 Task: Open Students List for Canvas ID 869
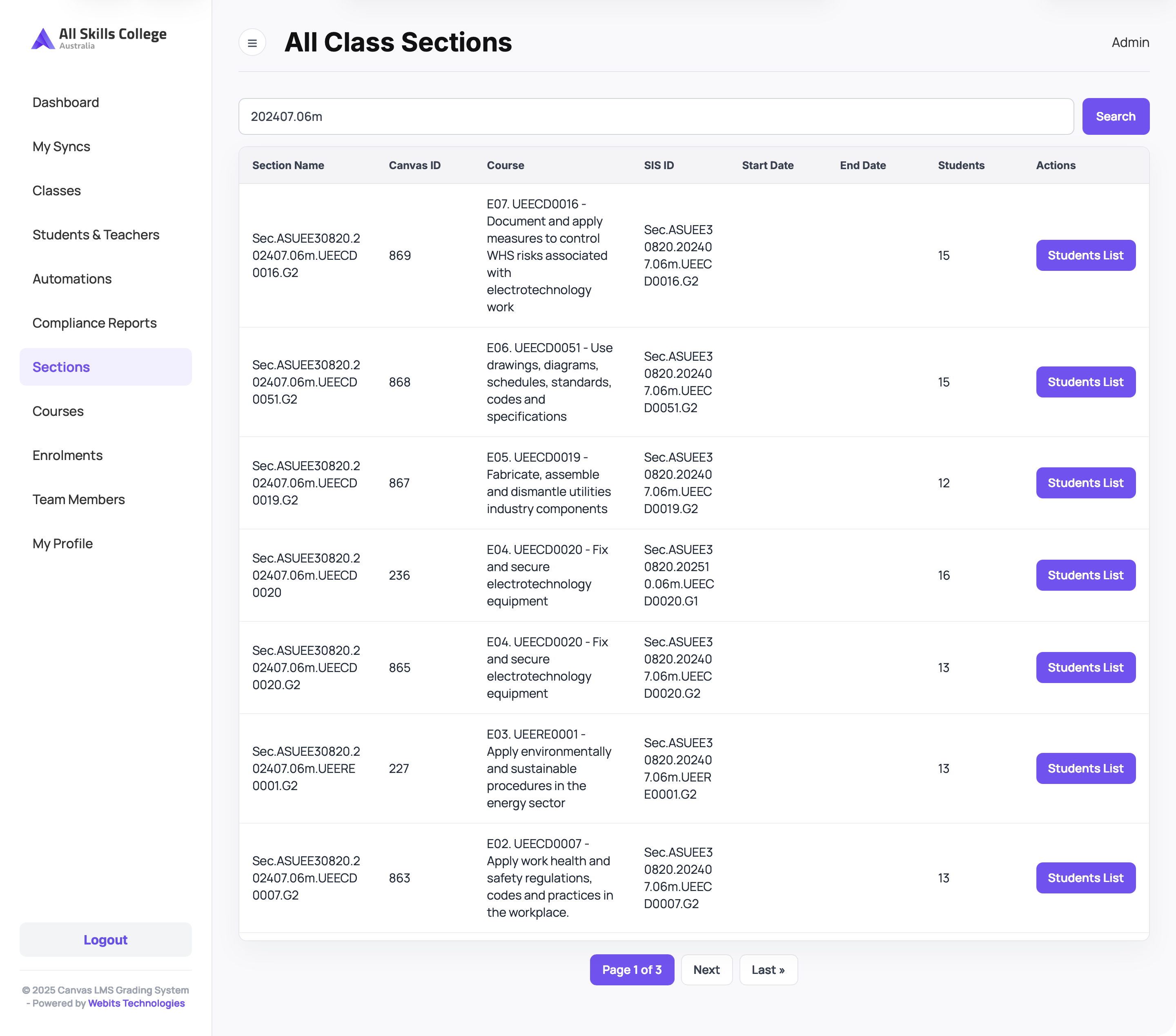(x=1086, y=256)
